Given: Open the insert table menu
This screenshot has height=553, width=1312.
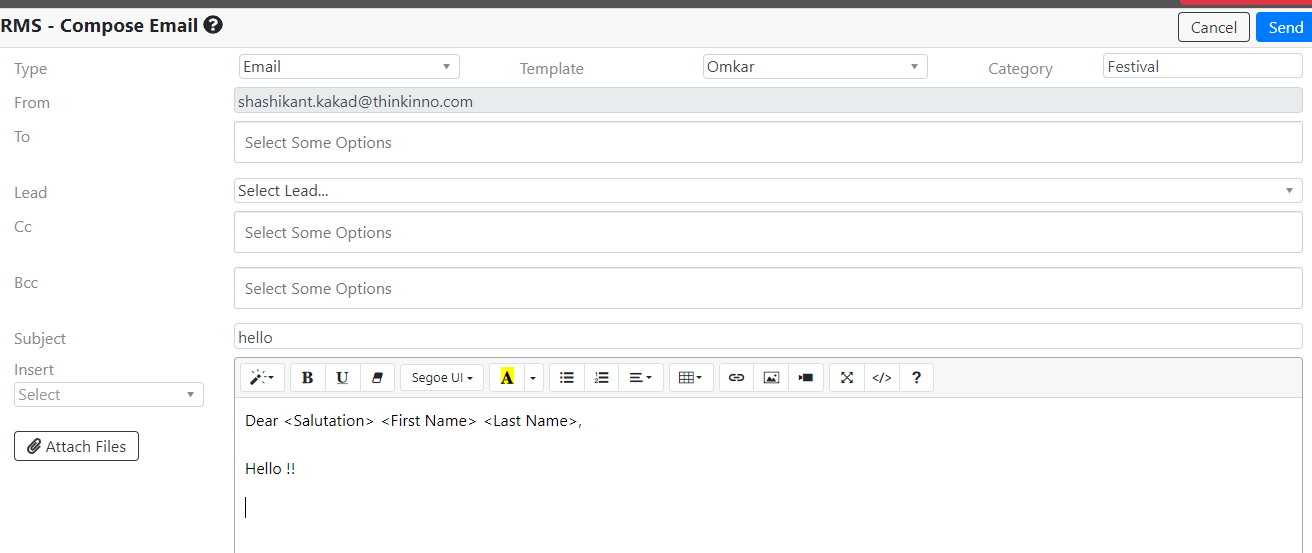Looking at the screenshot, I should point(691,377).
